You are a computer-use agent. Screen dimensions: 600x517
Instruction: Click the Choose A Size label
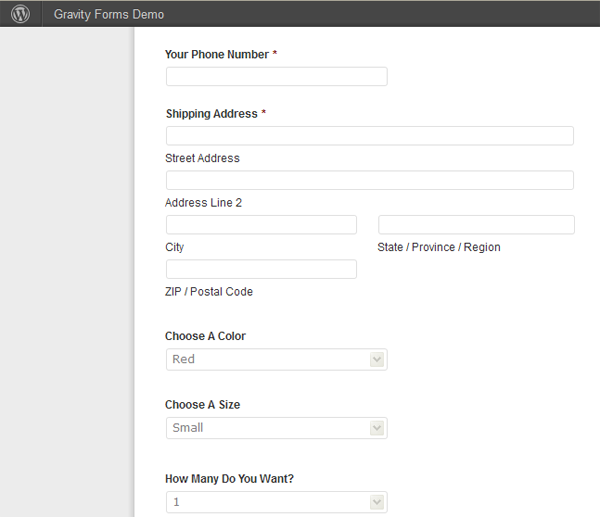[202, 405]
